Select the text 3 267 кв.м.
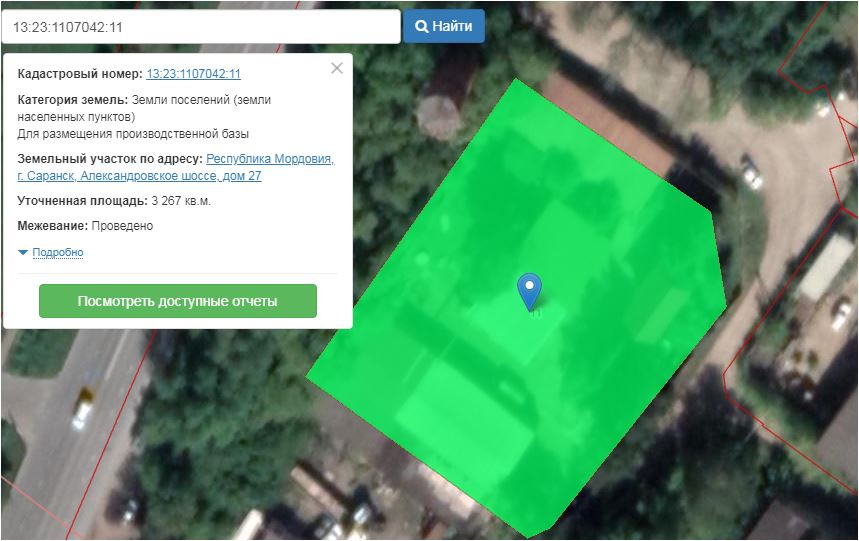Viewport: 859px width, 541px height. pyautogui.click(x=181, y=201)
